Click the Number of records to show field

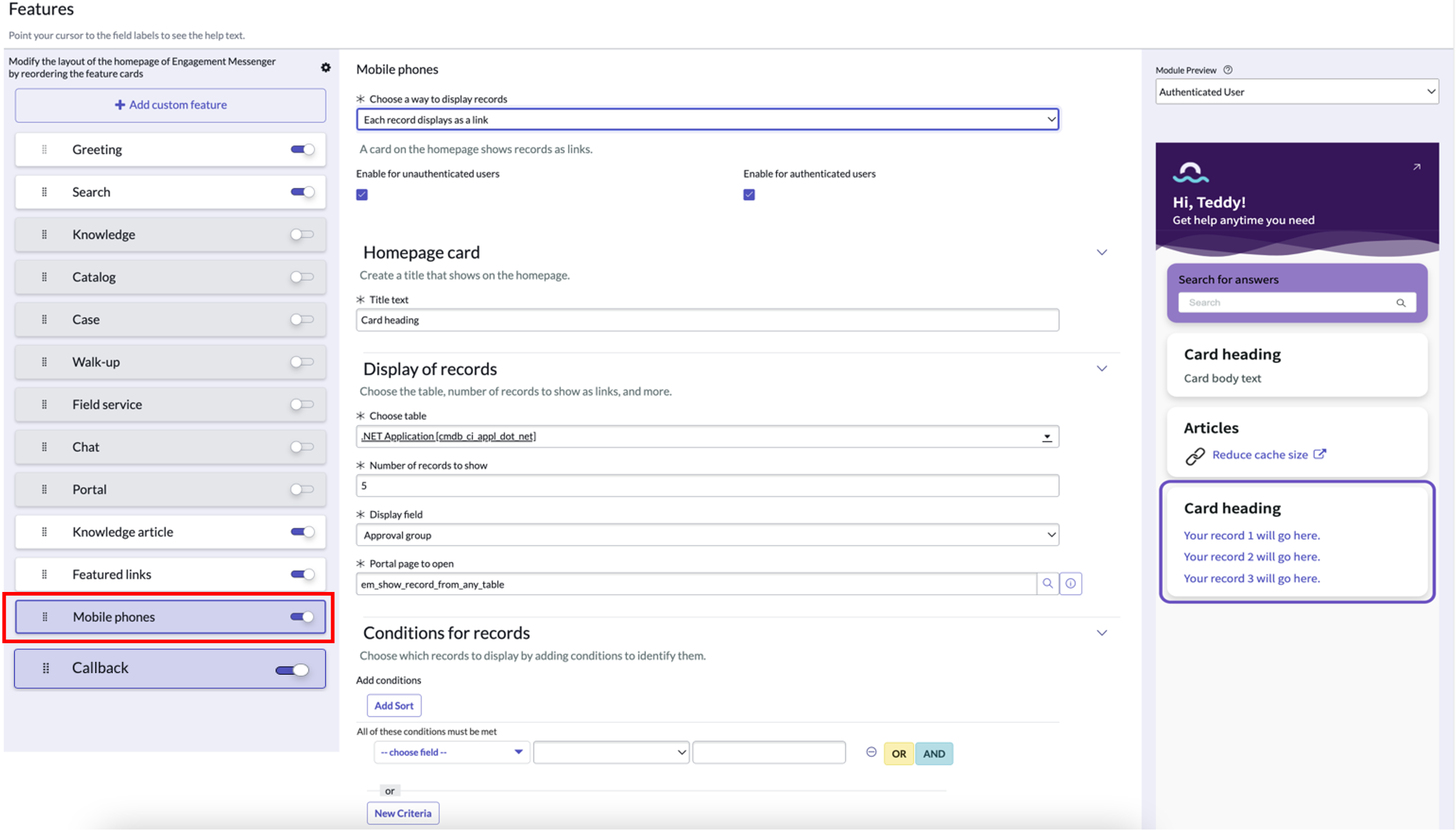click(708, 486)
